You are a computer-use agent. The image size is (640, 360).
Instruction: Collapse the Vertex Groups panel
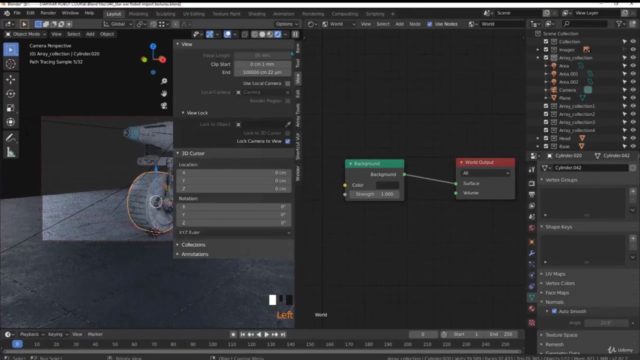pos(561,180)
